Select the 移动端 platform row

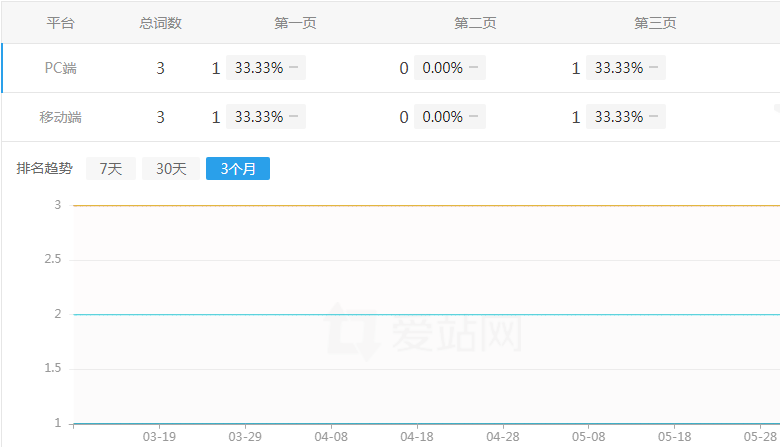(x=61, y=117)
